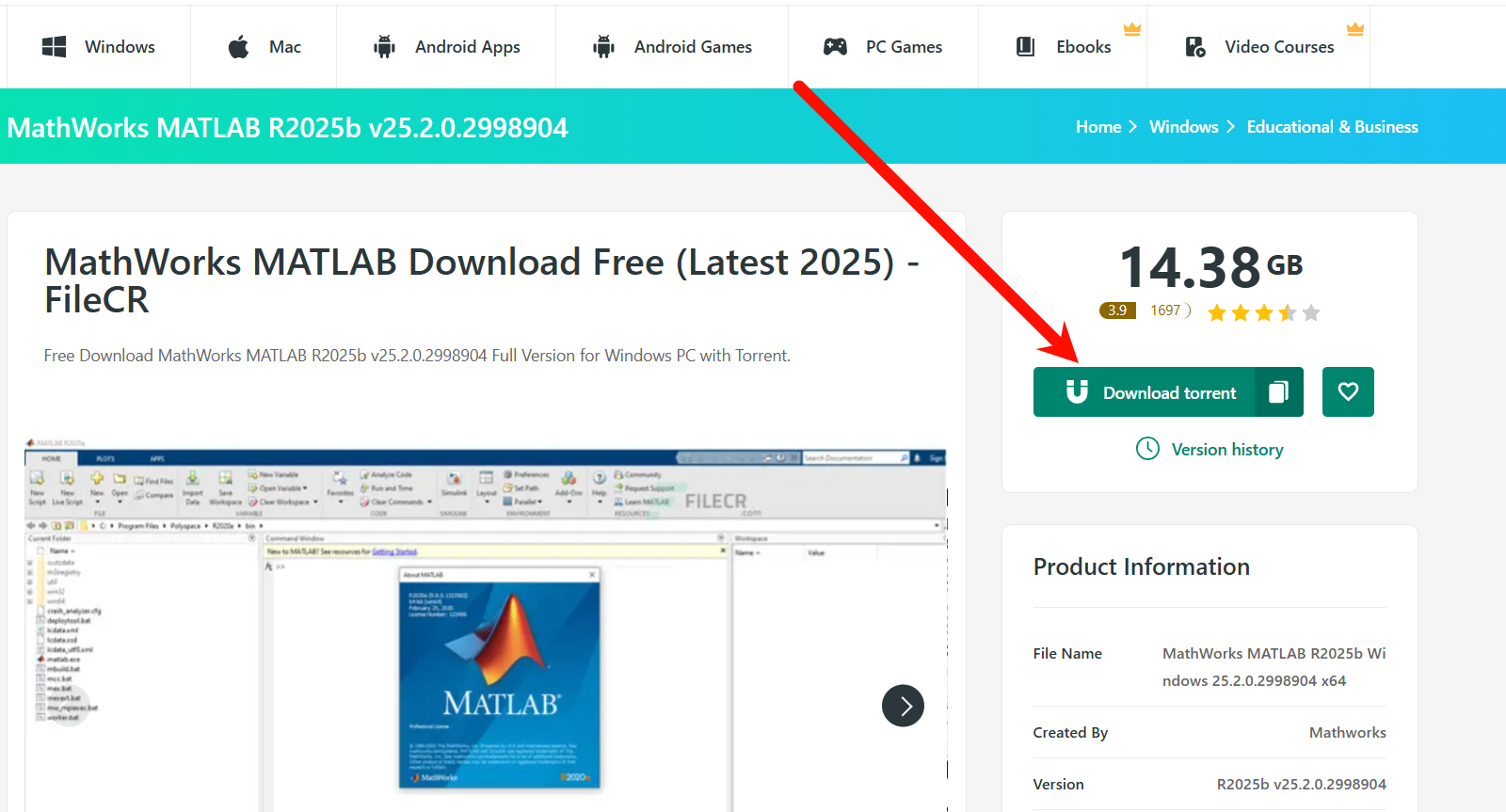Click the 3.9 rating badge
Image resolution: width=1506 pixels, height=812 pixels.
[1117, 310]
